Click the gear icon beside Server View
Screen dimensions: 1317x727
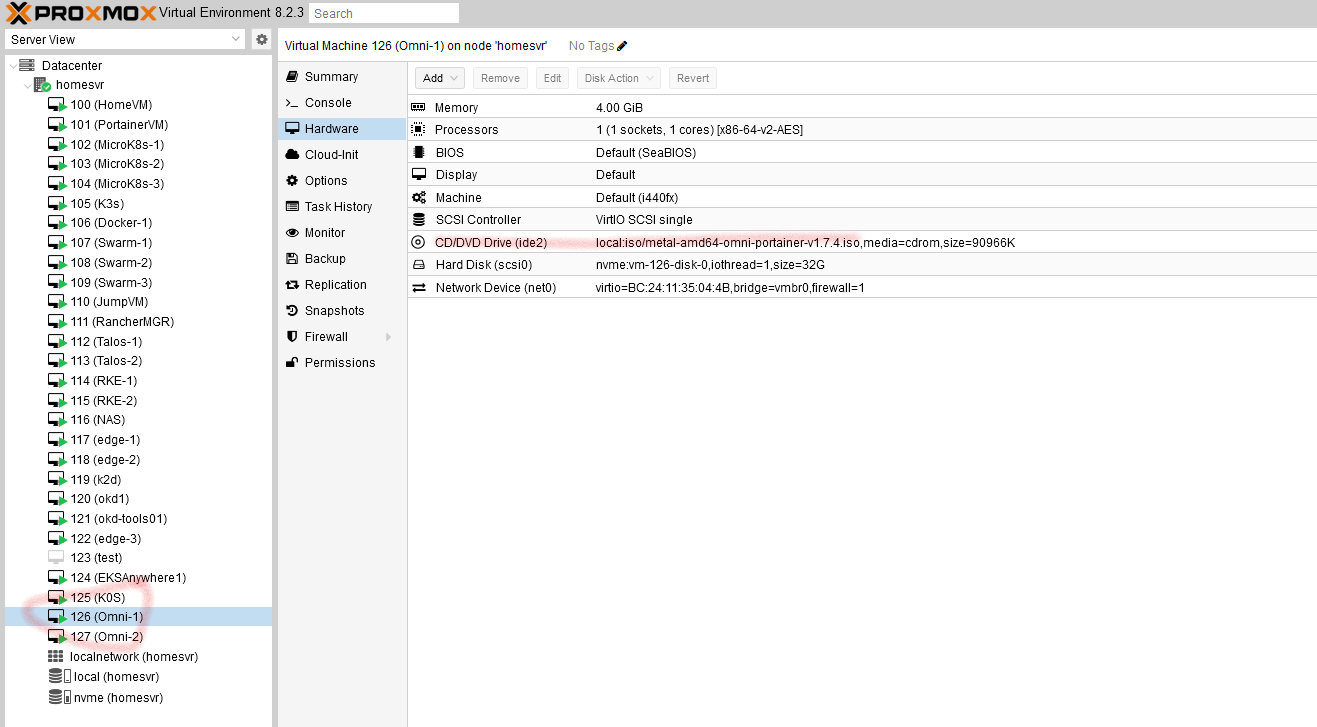(x=262, y=39)
